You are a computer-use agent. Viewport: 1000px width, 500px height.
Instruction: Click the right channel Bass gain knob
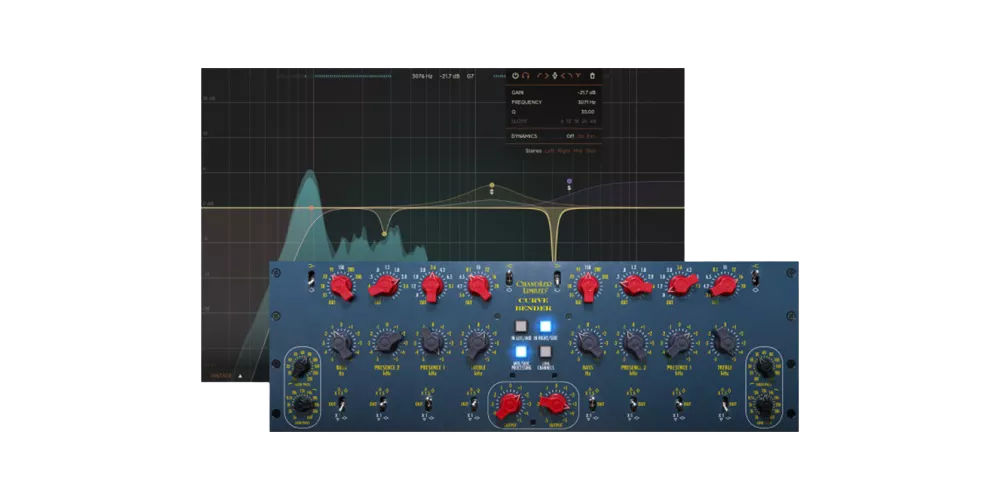click(x=589, y=344)
